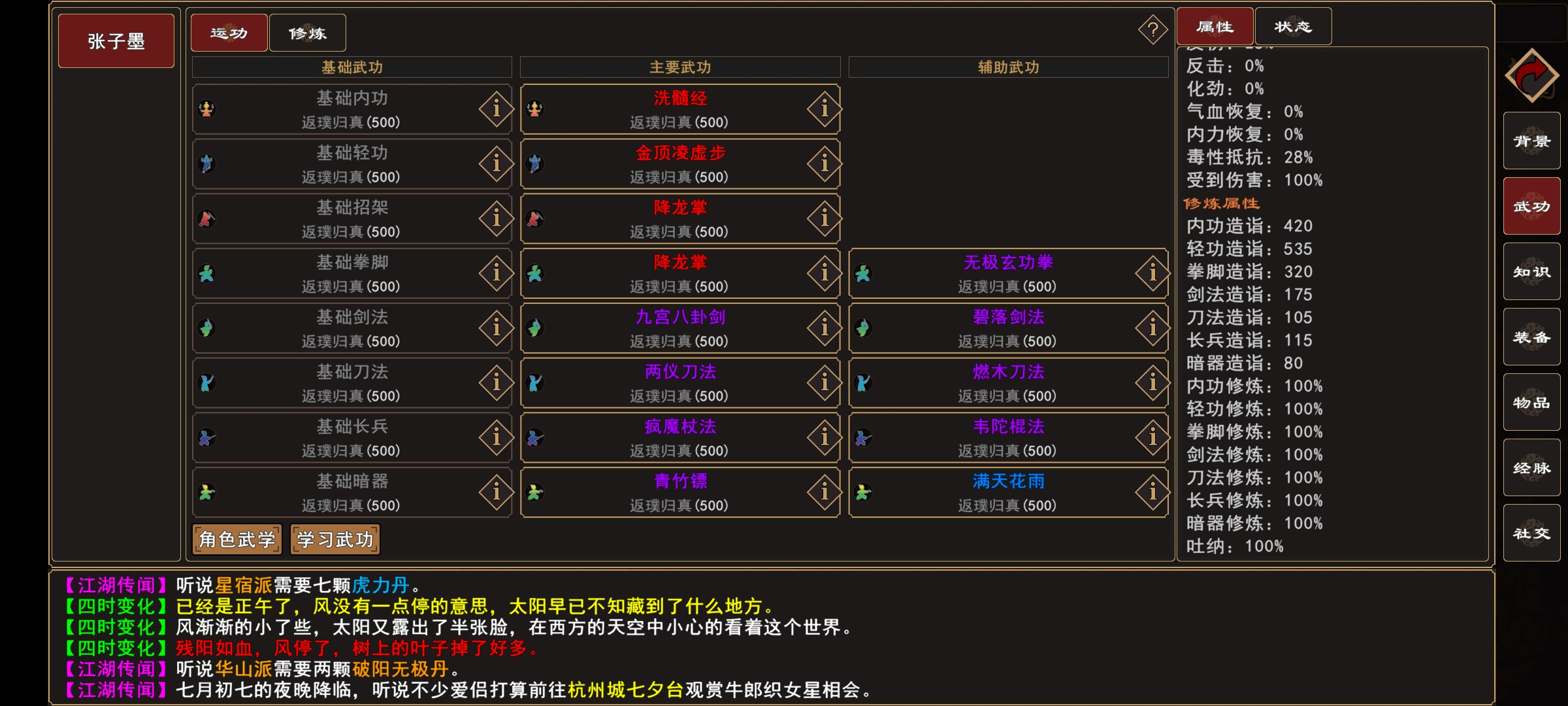Switch to the 状态 tab
The height and width of the screenshot is (706, 1568).
coord(1293,27)
